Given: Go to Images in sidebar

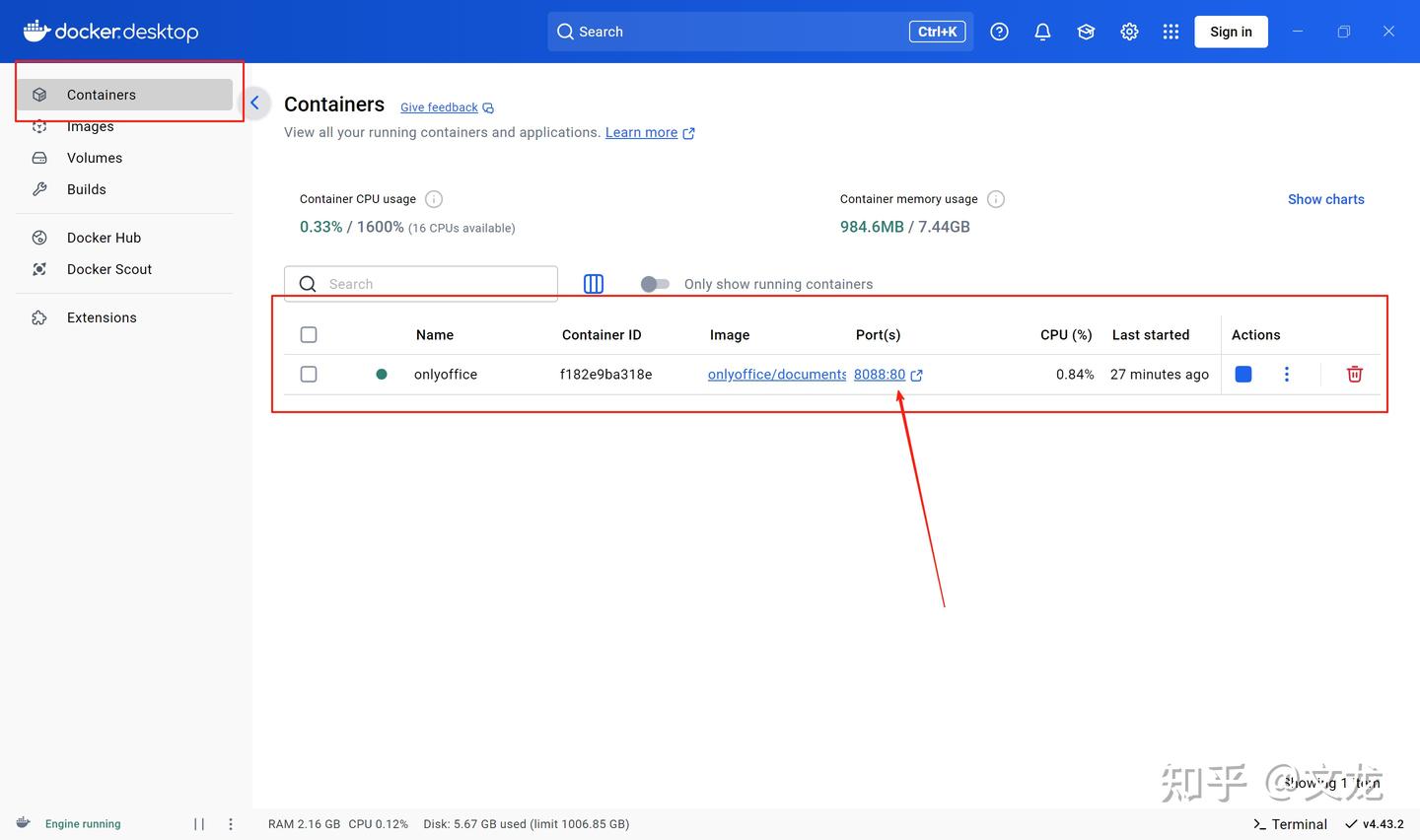Looking at the screenshot, I should [x=125, y=126].
